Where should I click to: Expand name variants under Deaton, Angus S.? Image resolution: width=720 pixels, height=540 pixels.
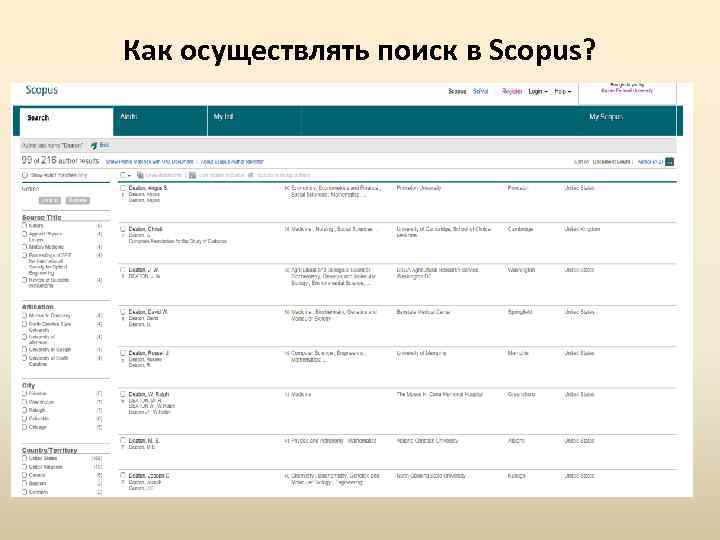123,195
